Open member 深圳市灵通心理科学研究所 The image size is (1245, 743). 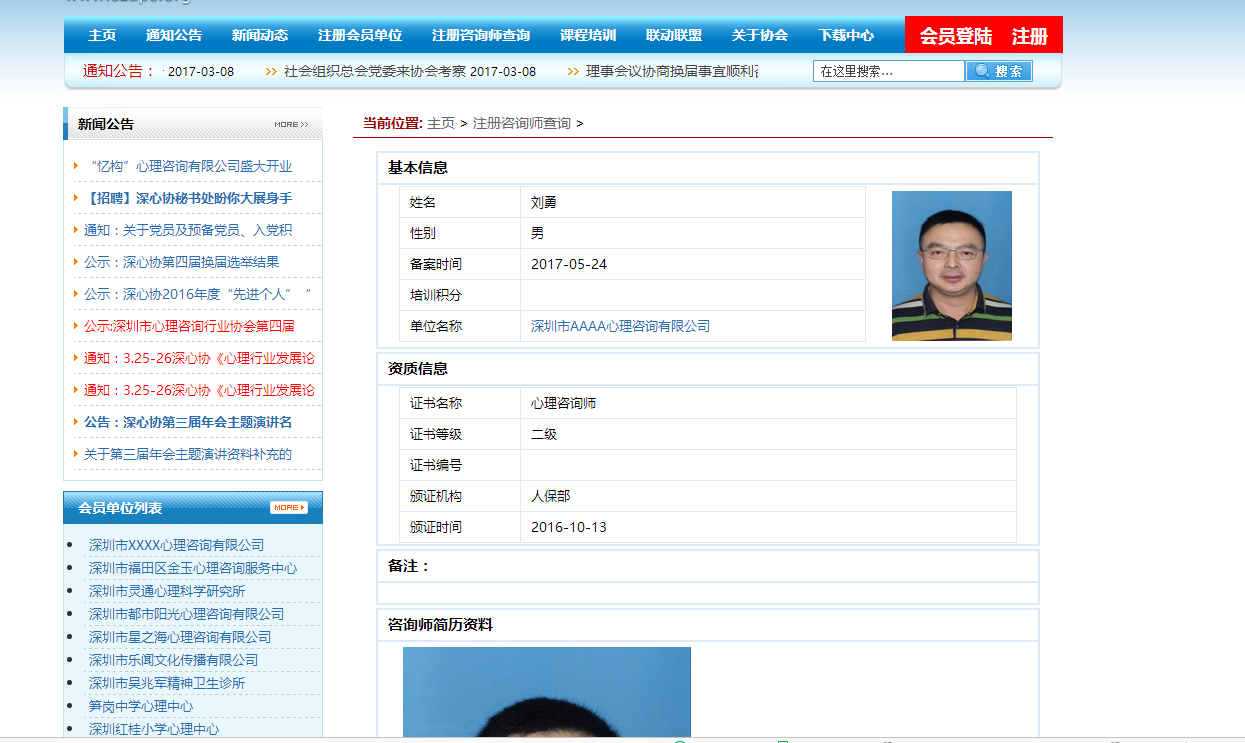(x=167, y=591)
